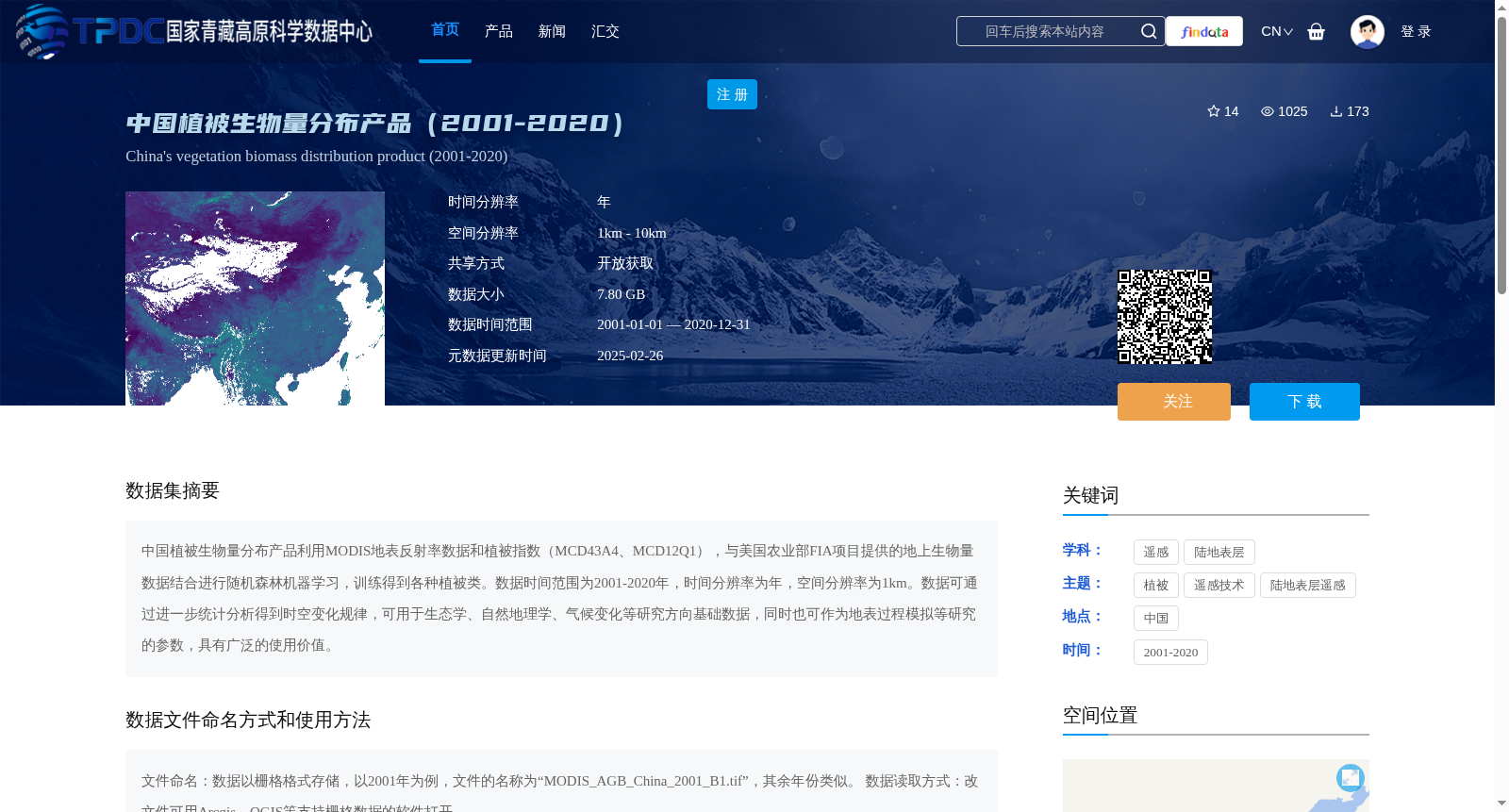This screenshot has height=812, width=1509.
Task: Select the 陆地表层遥感 theme tag
Action: (1308, 586)
